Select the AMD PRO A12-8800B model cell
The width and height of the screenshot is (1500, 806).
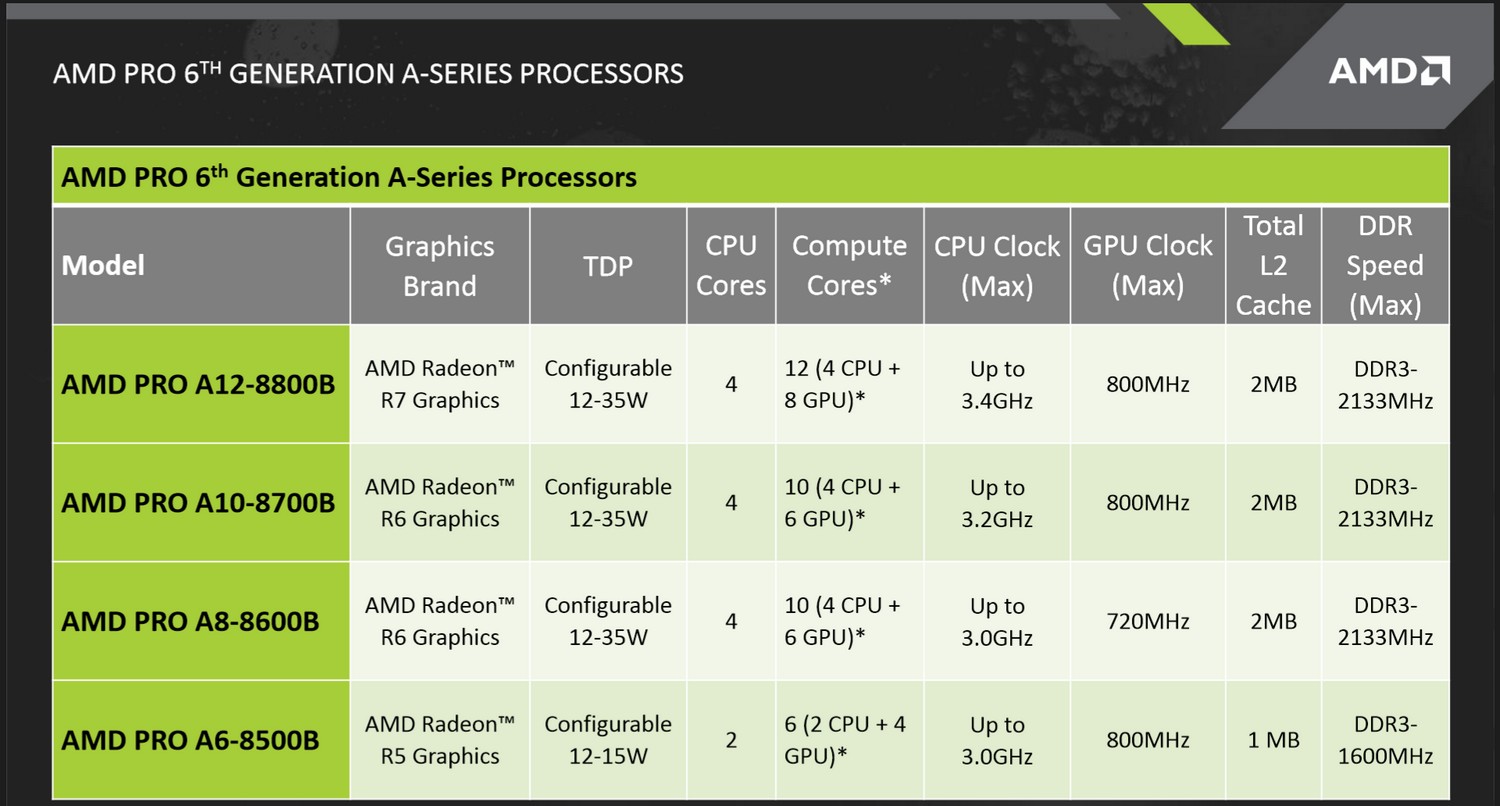[201, 384]
